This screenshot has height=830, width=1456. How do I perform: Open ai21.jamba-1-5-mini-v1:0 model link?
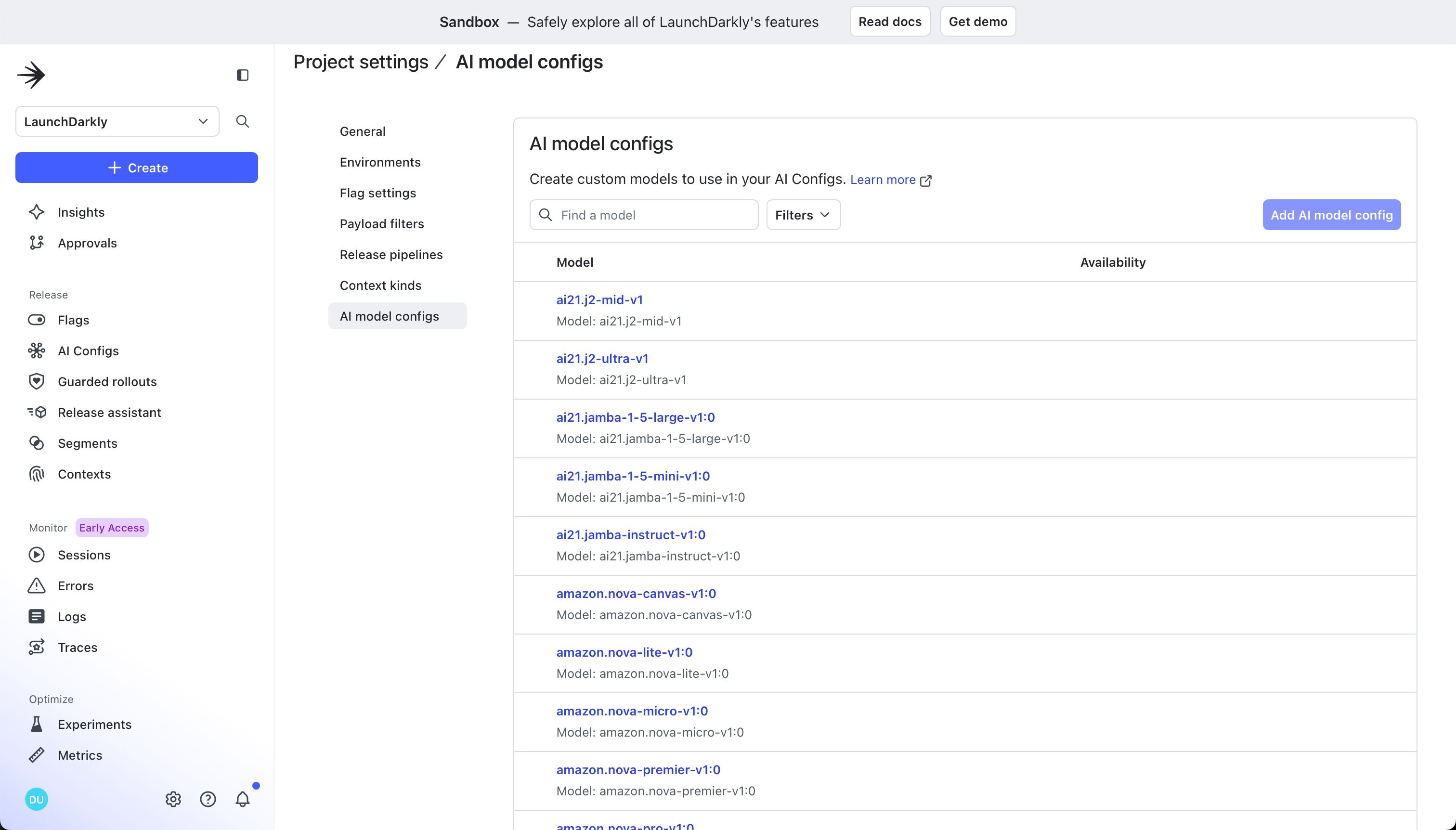pos(633,476)
